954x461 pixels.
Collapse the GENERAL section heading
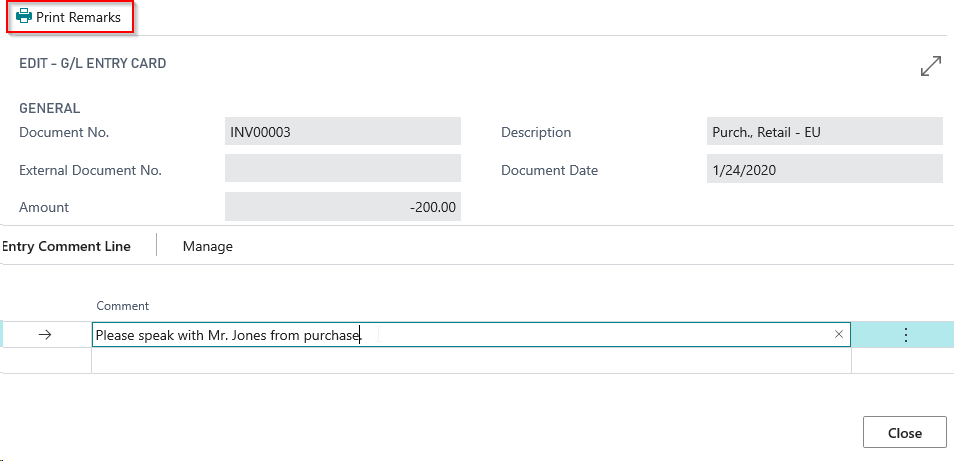point(50,108)
